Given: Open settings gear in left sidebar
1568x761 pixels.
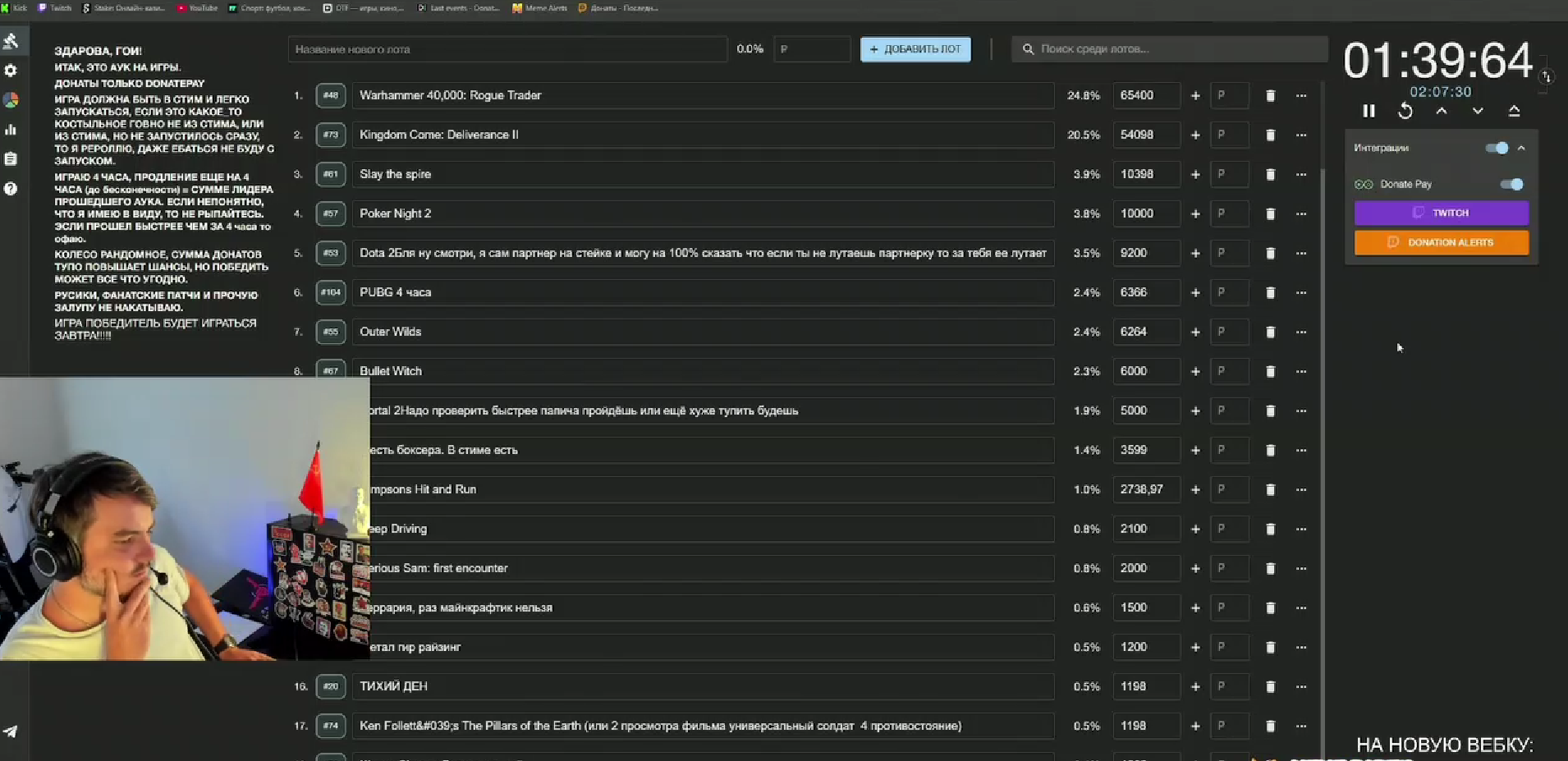Looking at the screenshot, I should [11, 71].
